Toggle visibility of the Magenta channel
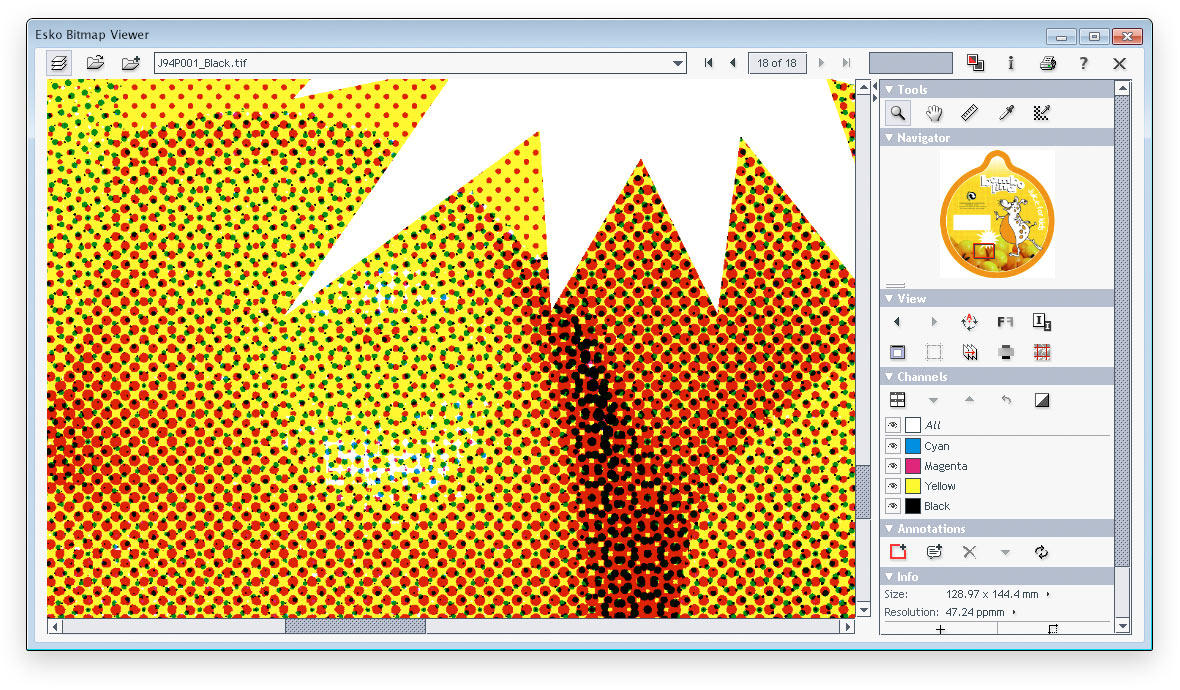Screen dimensions: 1180x690 point(893,466)
